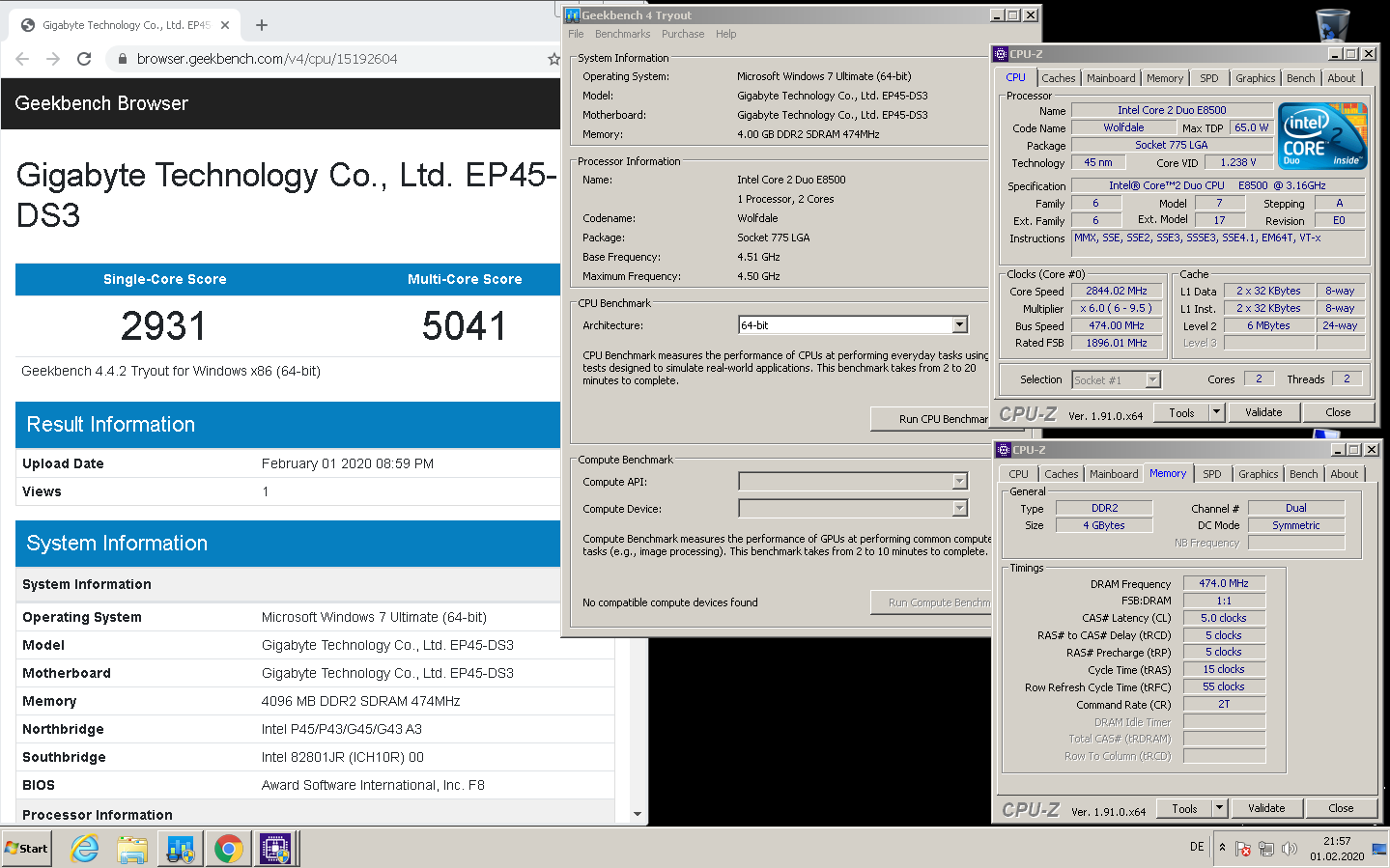
Task: Click the site lock icon in address bar
Action: (x=123, y=59)
